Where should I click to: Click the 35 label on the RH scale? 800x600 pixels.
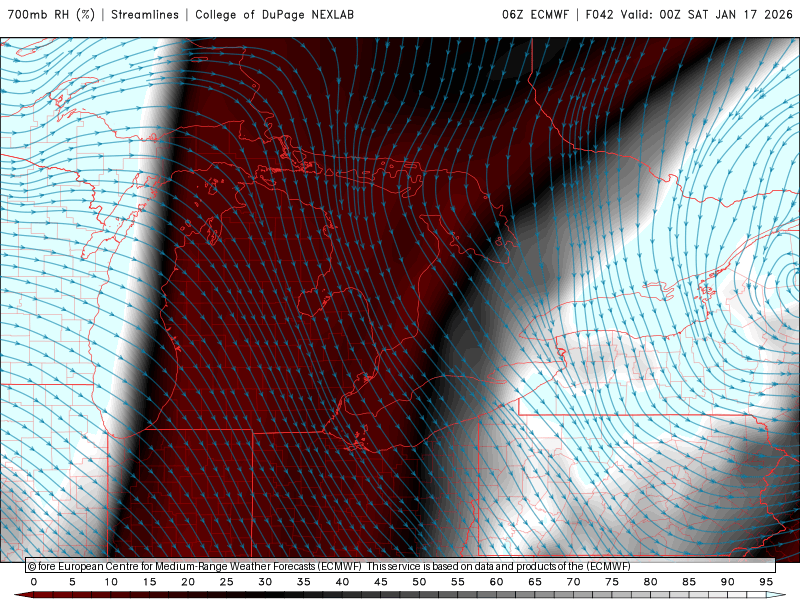(x=304, y=582)
